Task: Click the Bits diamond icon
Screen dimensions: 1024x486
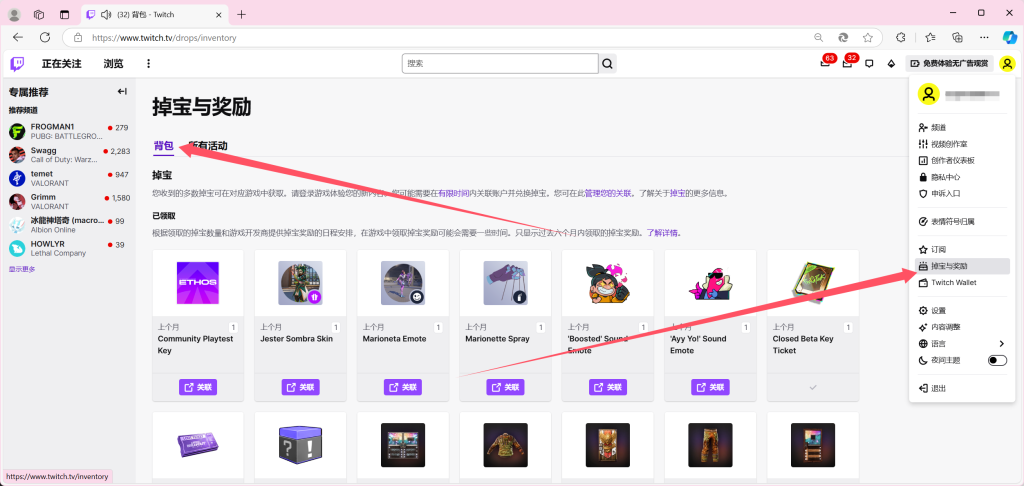Action: (891, 63)
